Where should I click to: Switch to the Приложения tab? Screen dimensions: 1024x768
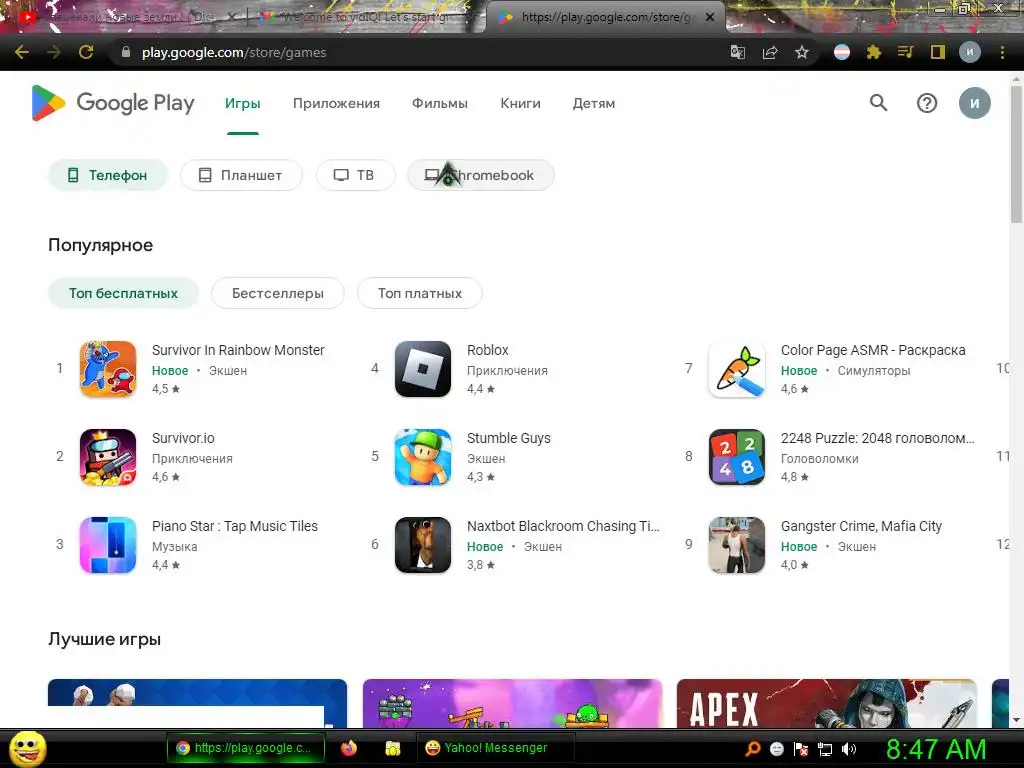point(336,103)
